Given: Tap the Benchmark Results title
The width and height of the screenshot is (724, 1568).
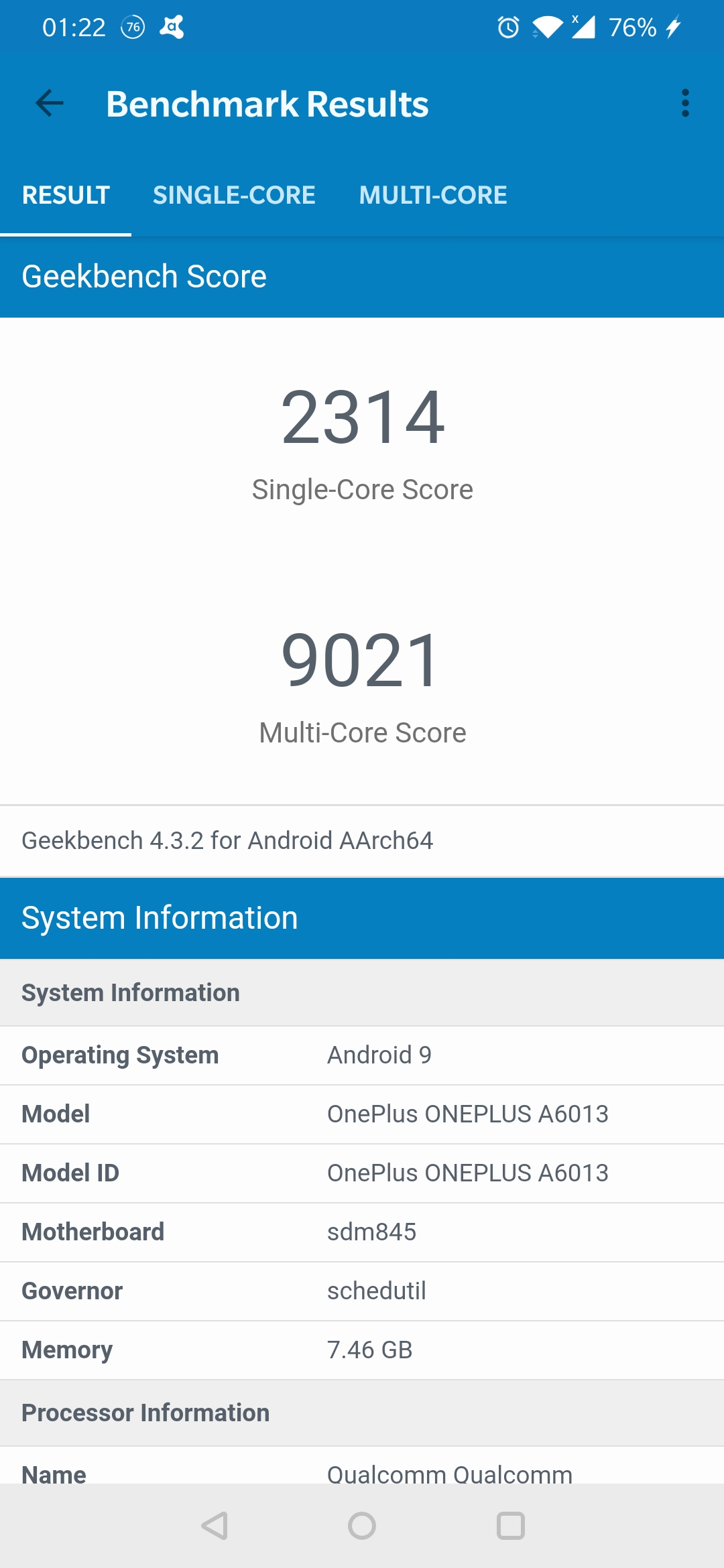Looking at the screenshot, I should tap(267, 104).
